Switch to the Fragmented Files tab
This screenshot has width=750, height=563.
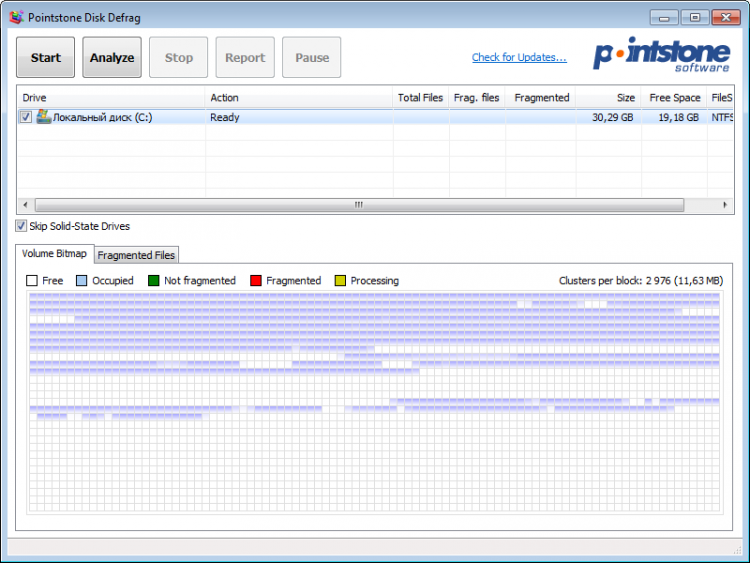coord(136,255)
